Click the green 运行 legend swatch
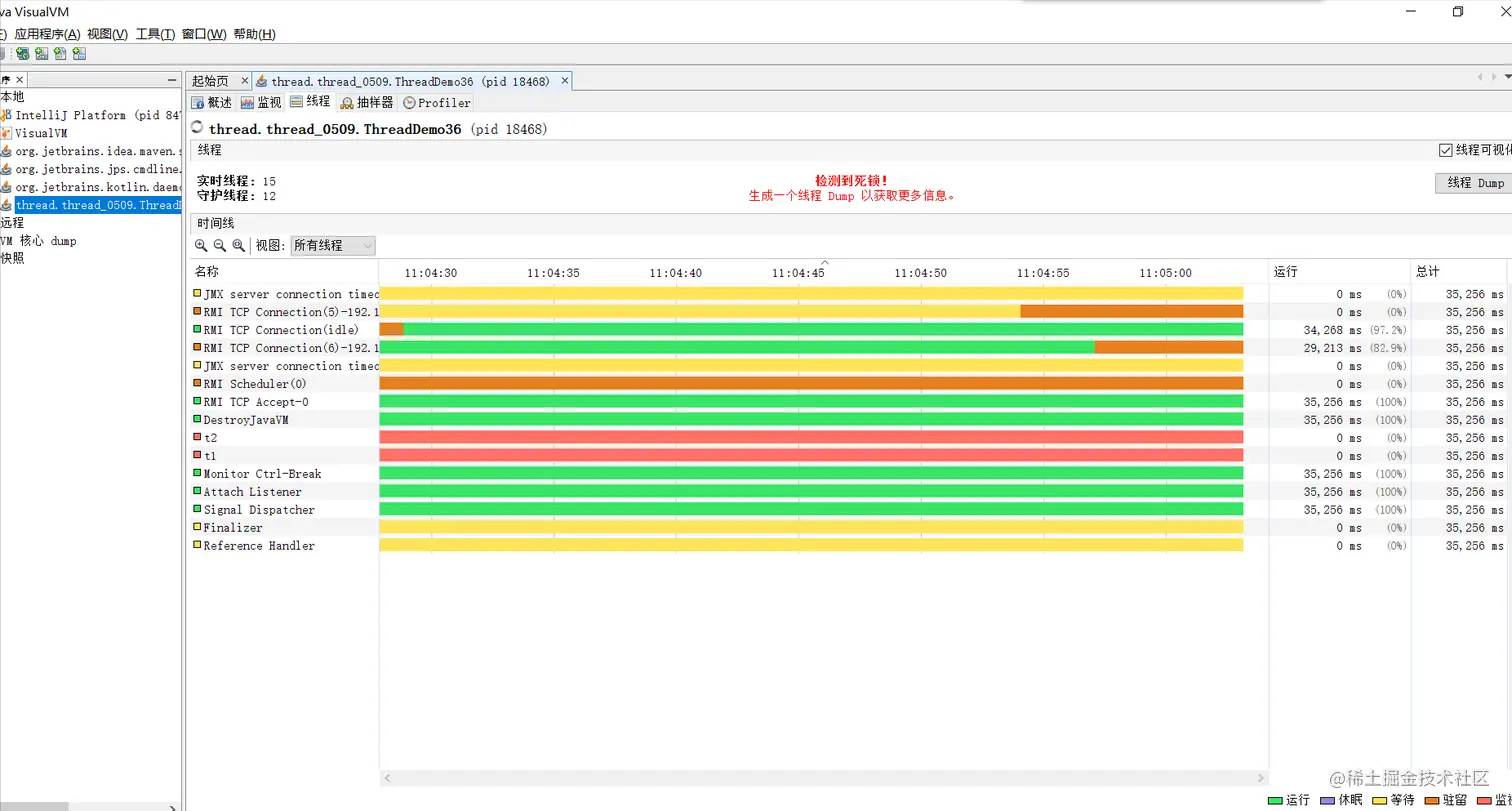The width and height of the screenshot is (1512, 811). (x=1275, y=800)
